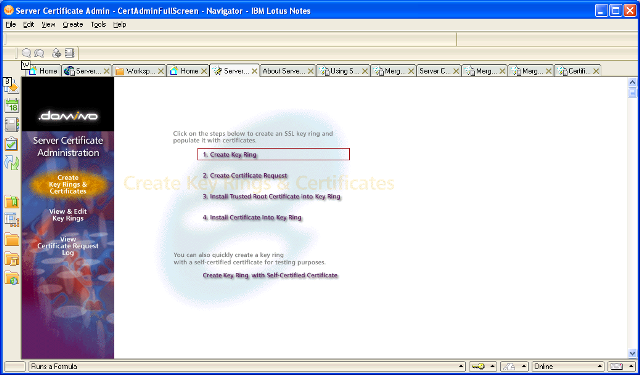The image size is (640, 375).
Task: Close the Workspace tab
Action: [x=160, y=71]
